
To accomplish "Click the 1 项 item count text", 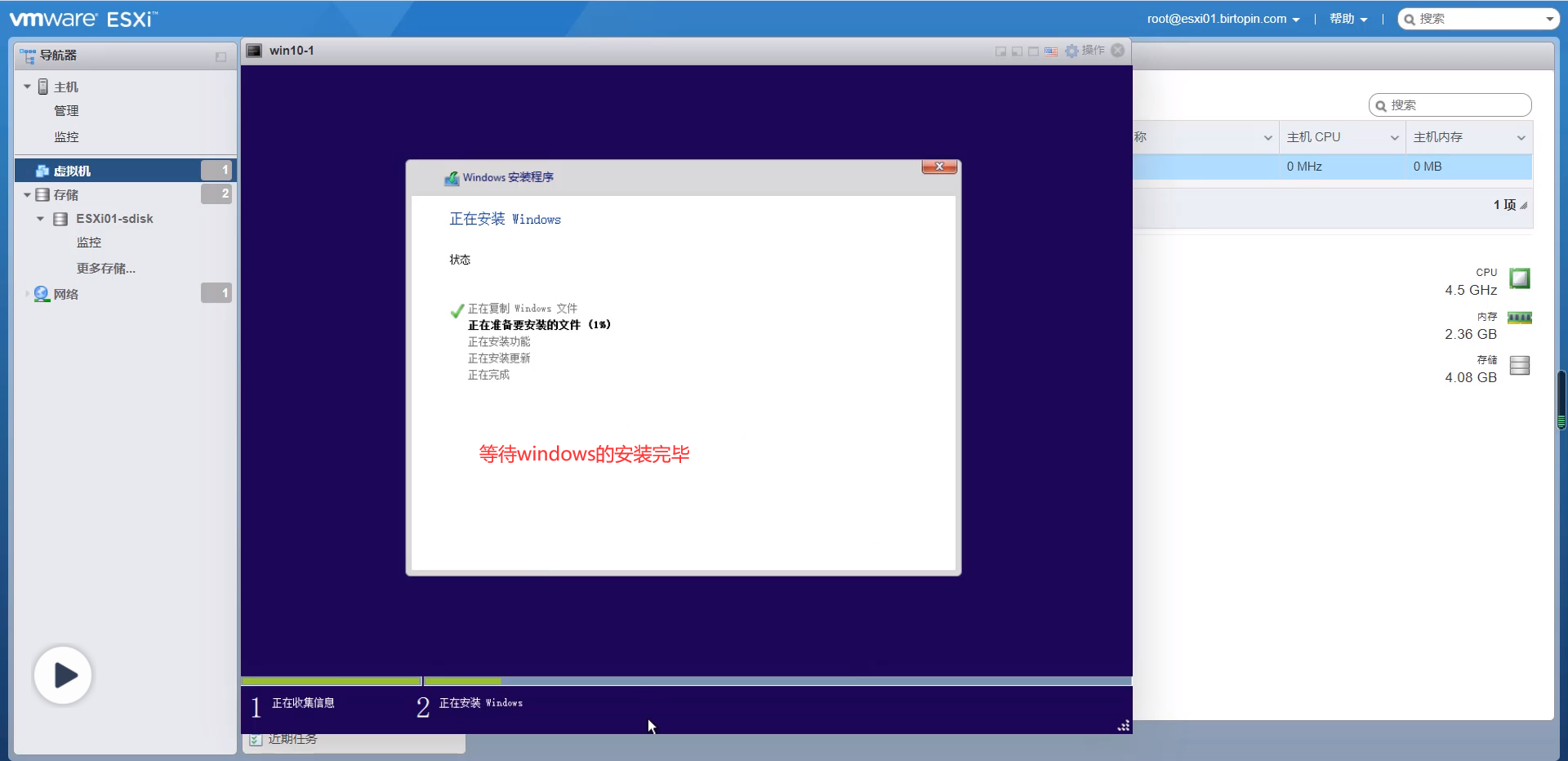I will point(1504,205).
